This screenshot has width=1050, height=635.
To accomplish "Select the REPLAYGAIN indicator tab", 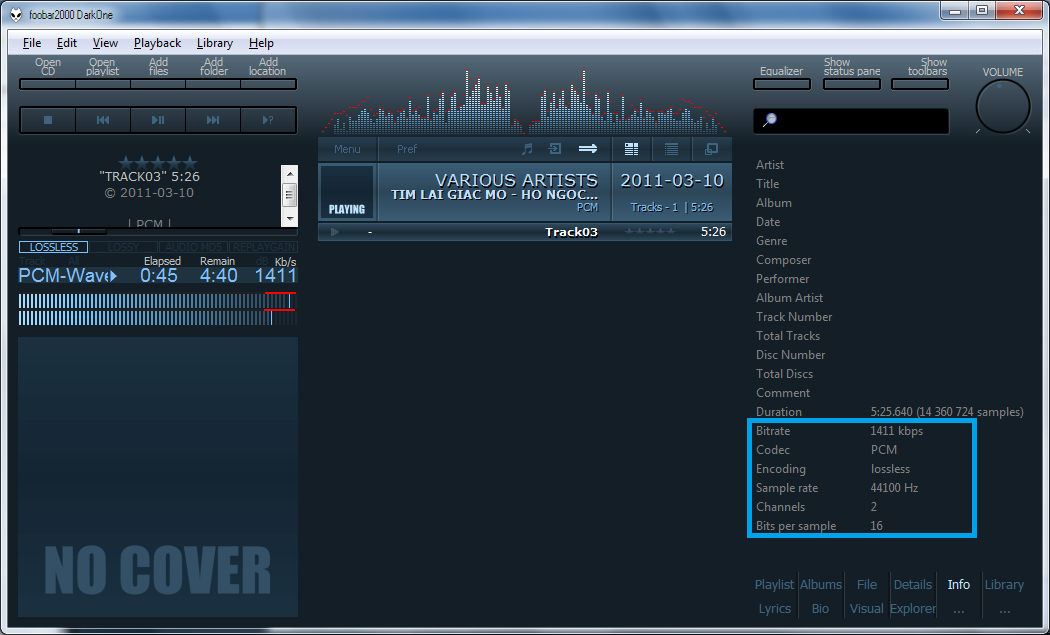I will (x=263, y=247).
